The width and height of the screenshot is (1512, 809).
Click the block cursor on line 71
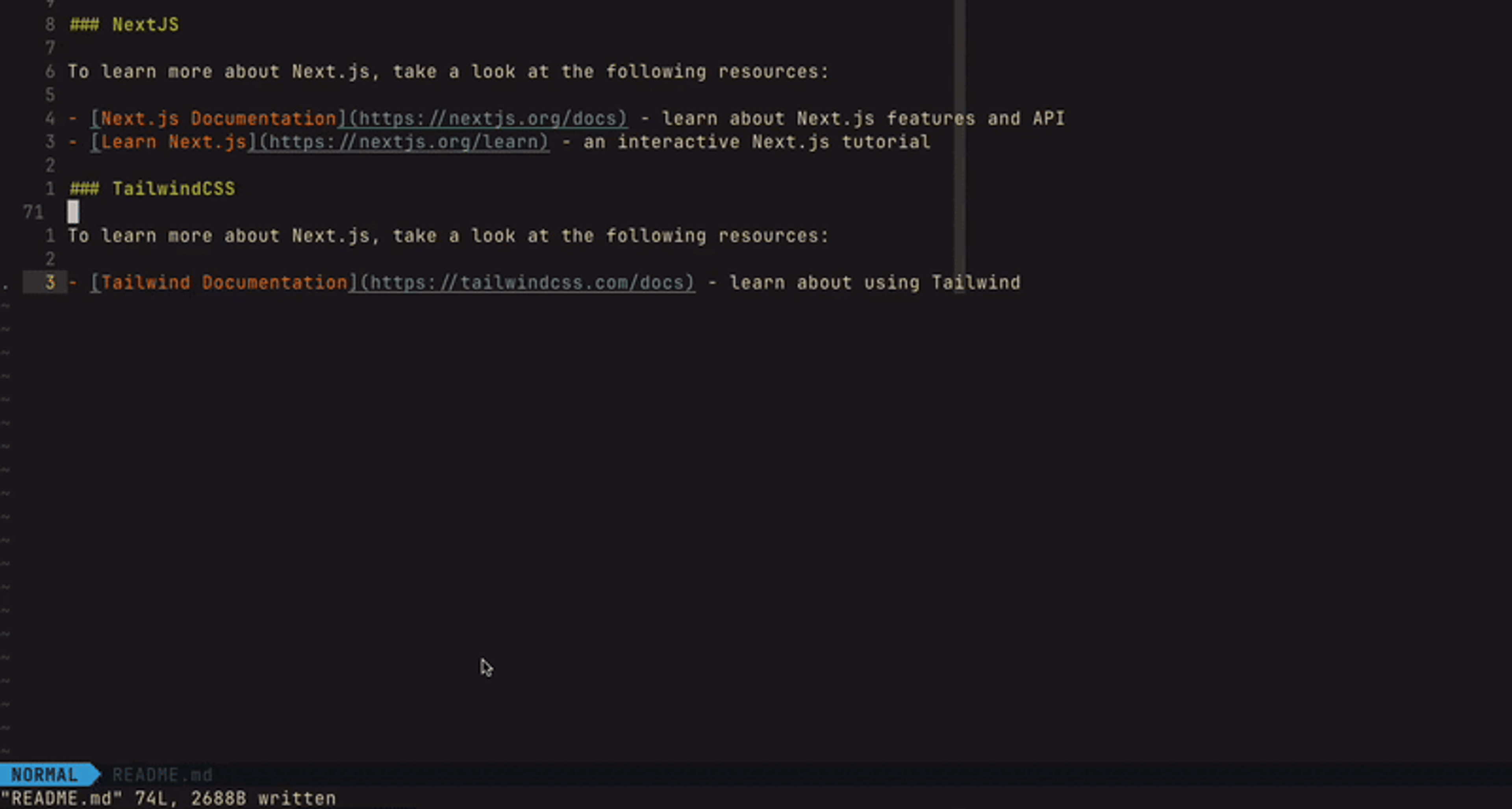pyautogui.click(x=73, y=212)
